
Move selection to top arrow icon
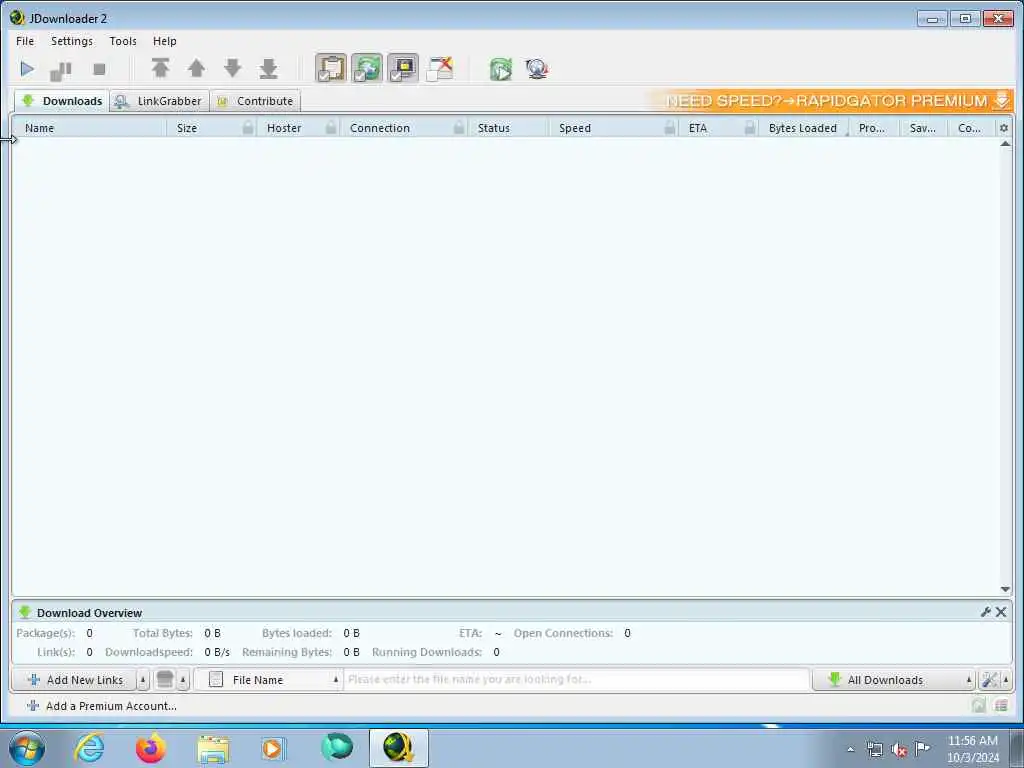coord(161,68)
